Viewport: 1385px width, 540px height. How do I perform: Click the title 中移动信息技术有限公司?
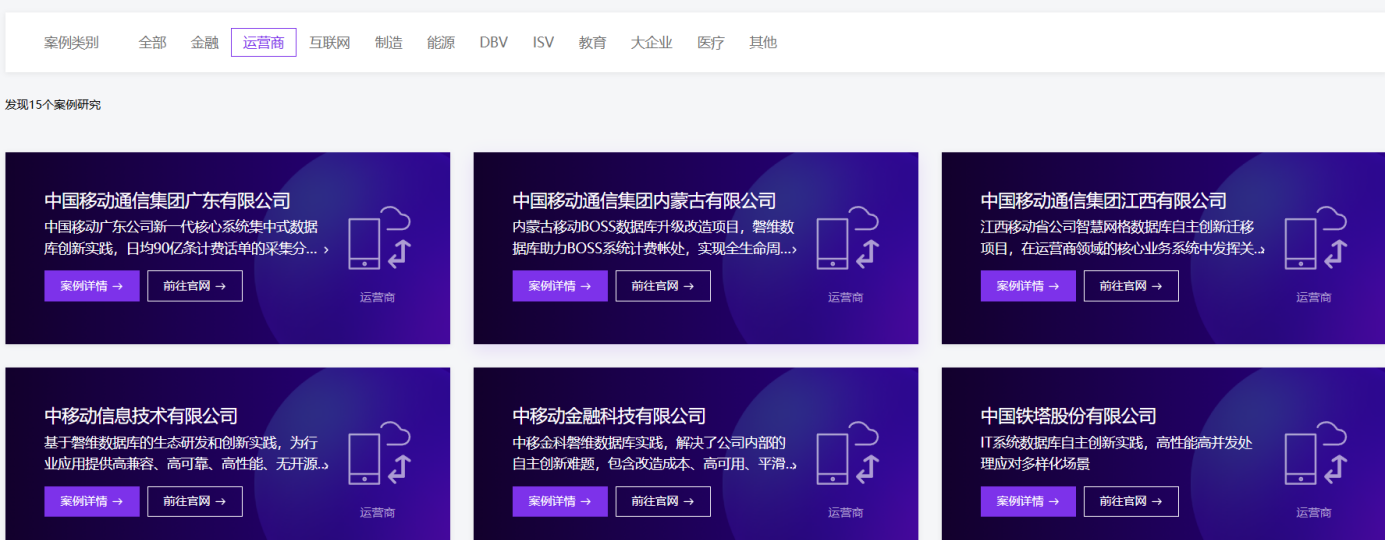tap(141, 416)
